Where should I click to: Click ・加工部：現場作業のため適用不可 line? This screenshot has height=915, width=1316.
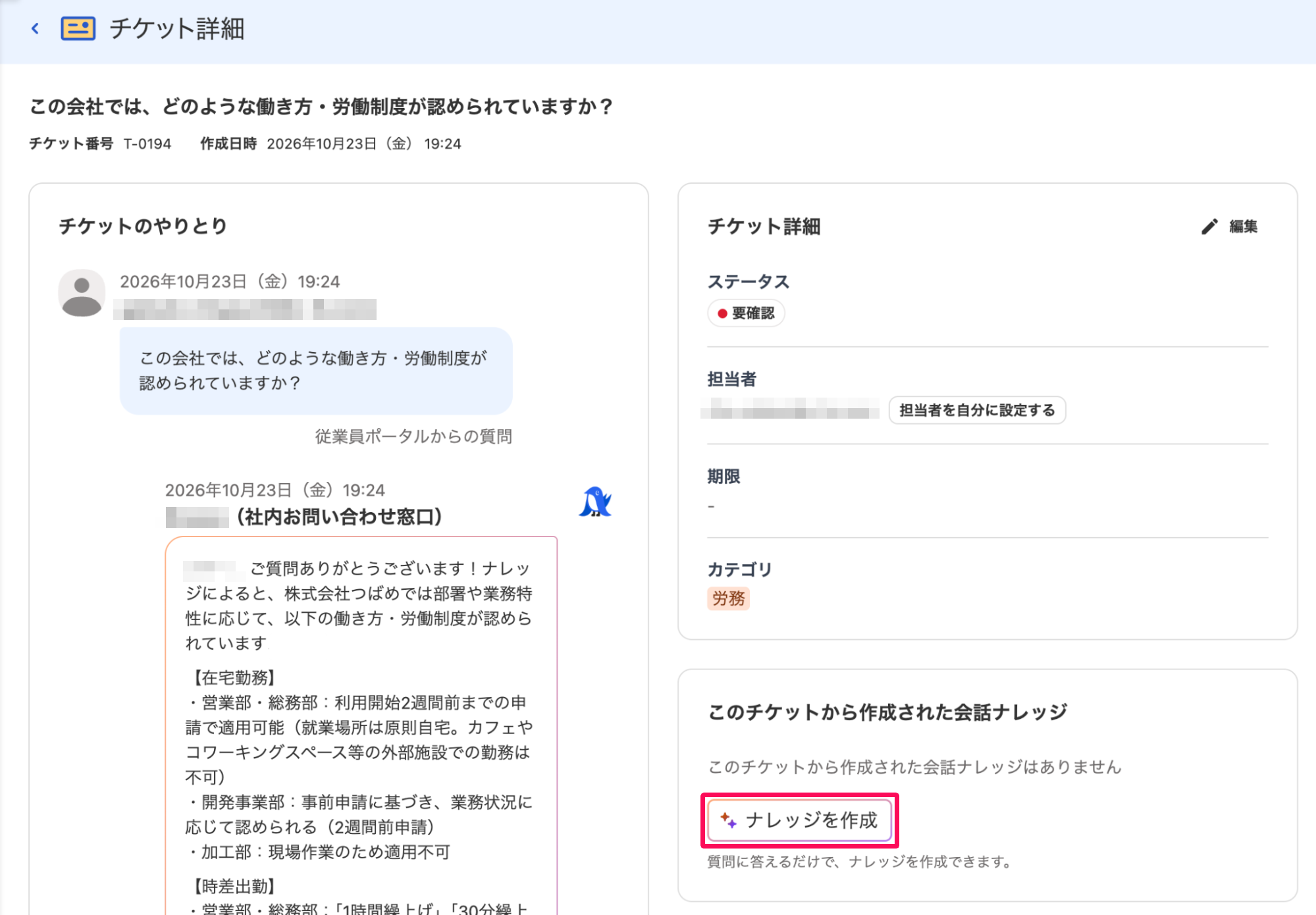click(x=319, y=852)
